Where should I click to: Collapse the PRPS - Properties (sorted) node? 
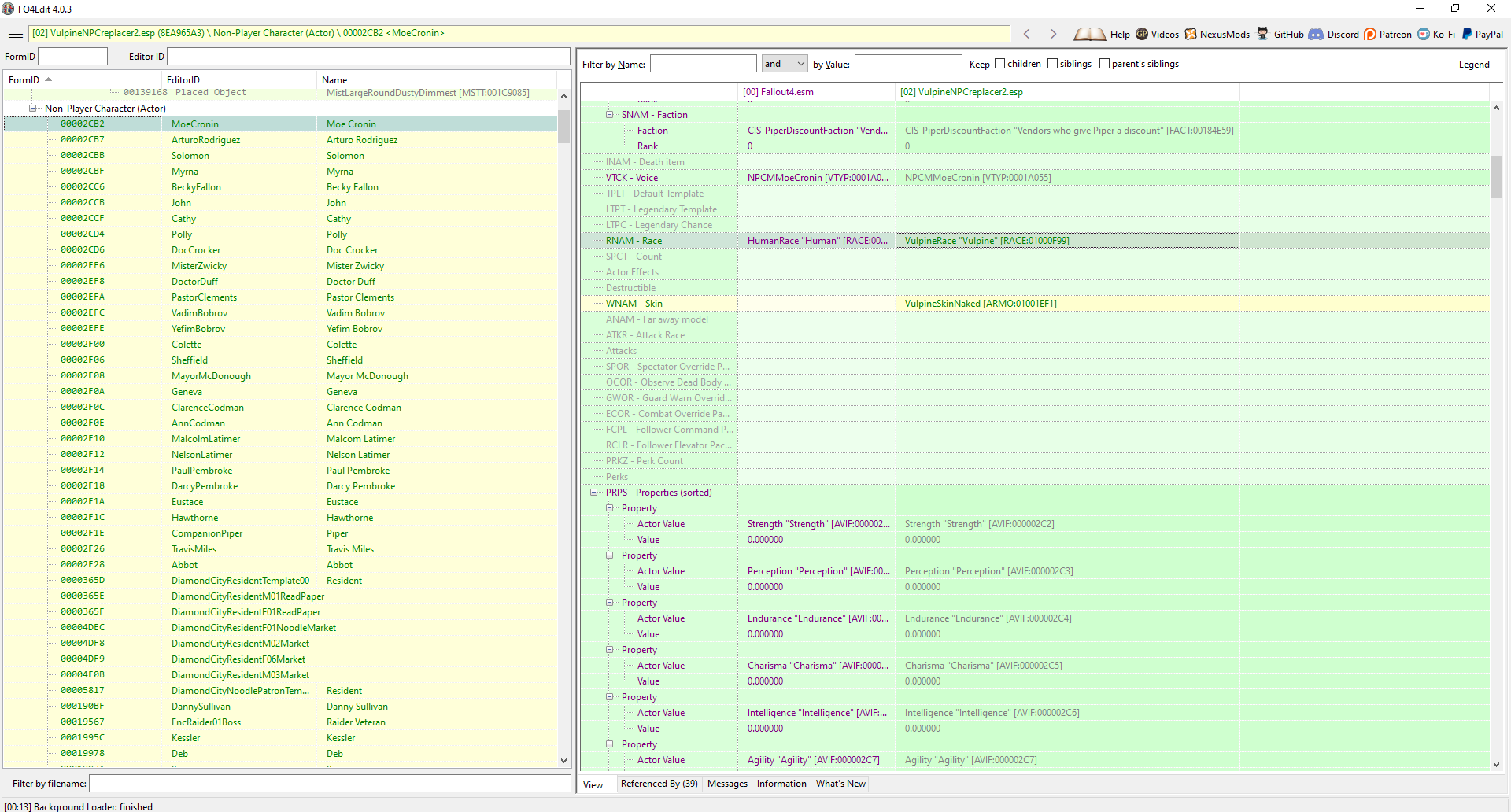pos(594,493)
